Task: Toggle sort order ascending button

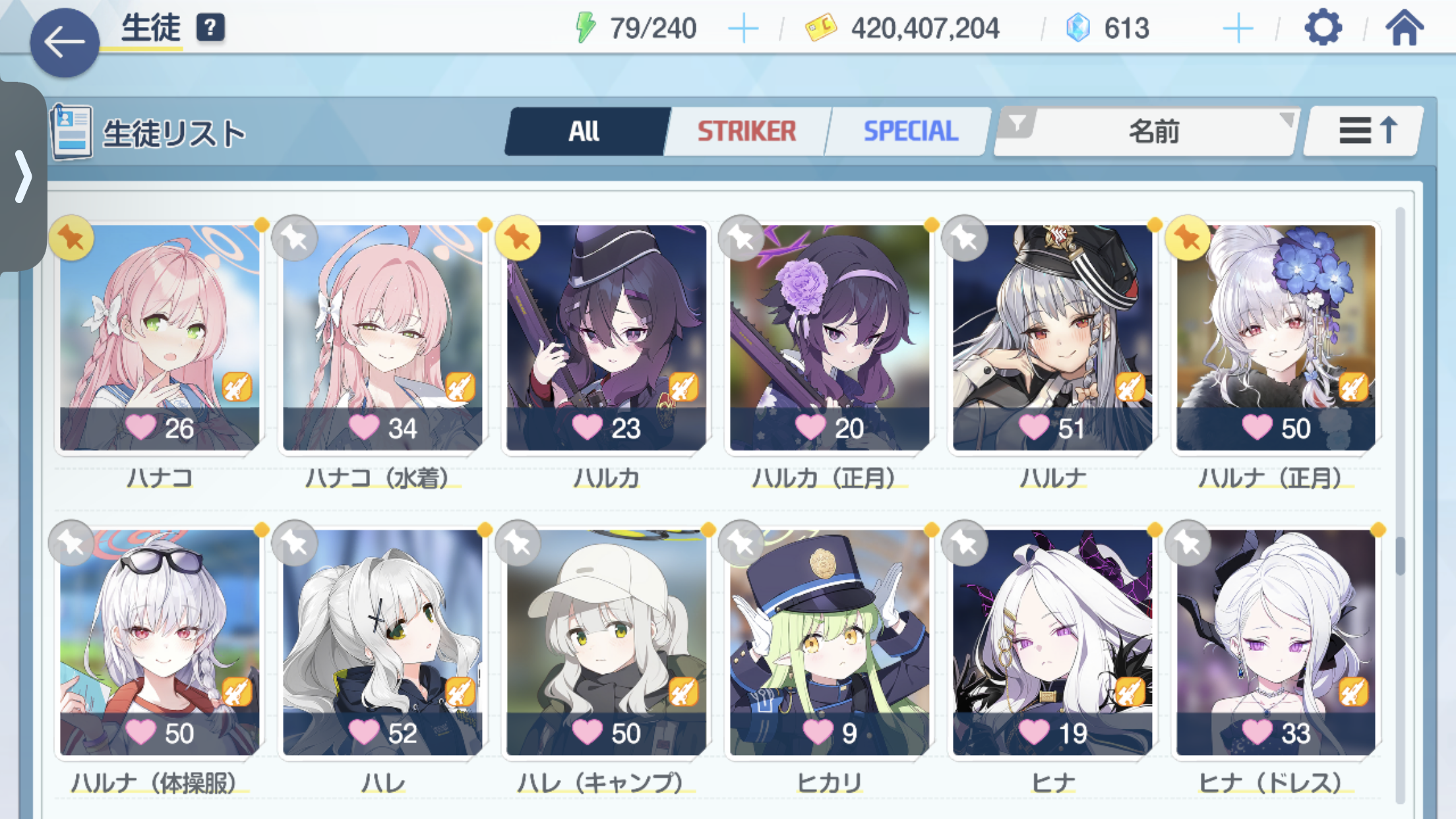Action: 1364,131
